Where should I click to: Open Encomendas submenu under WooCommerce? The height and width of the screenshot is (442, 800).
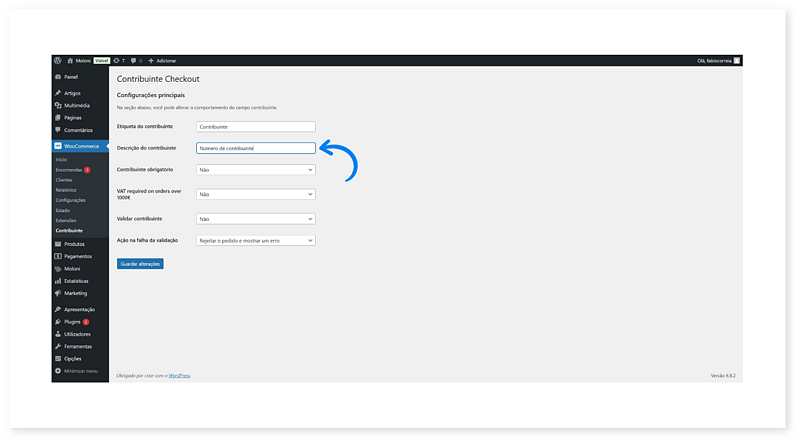point(69,169)
